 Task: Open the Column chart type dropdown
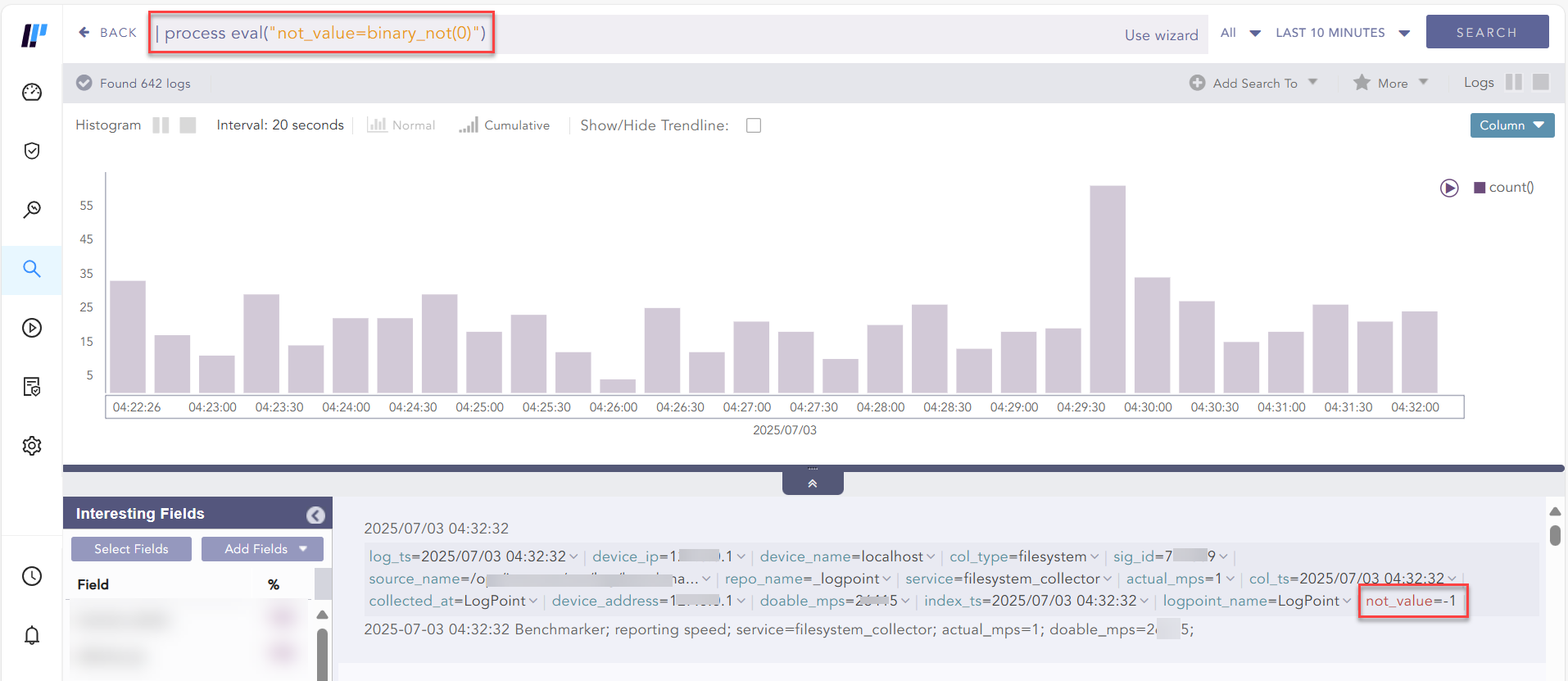1511,125
